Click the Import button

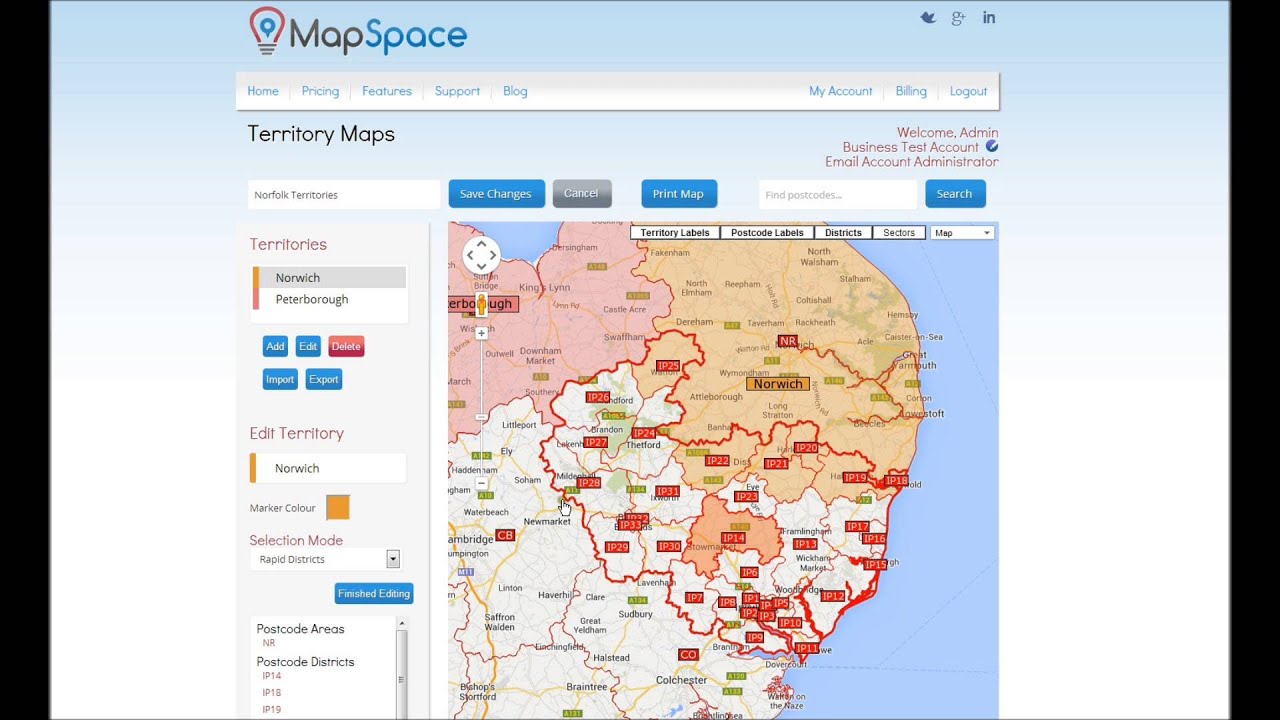280,379
